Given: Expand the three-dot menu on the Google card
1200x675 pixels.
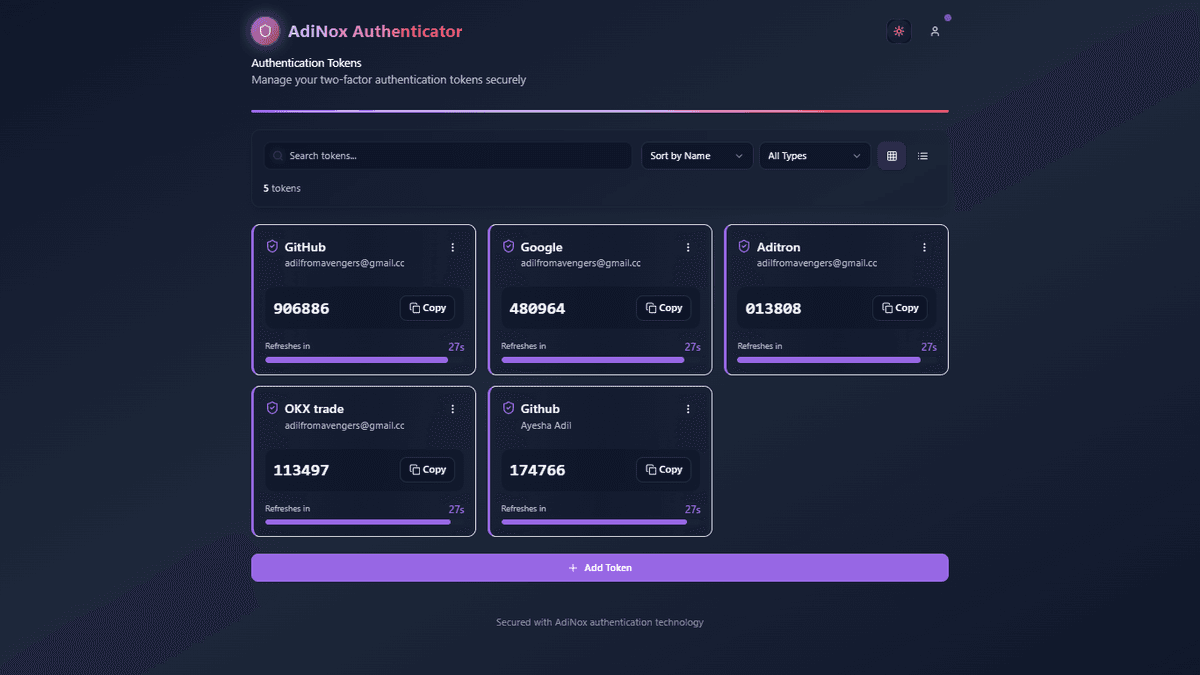Looking at the screenshot, I should [x=688, y=247].
